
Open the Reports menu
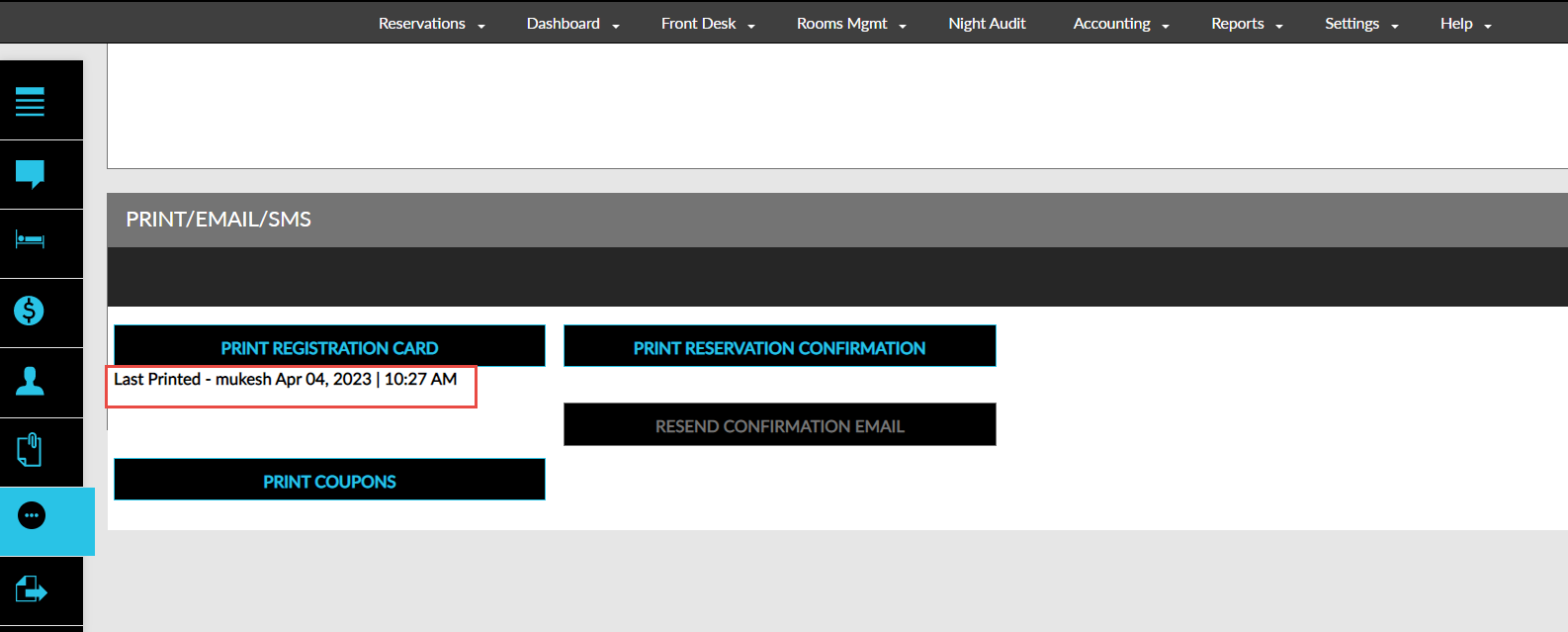click(x=1247, y=24)
